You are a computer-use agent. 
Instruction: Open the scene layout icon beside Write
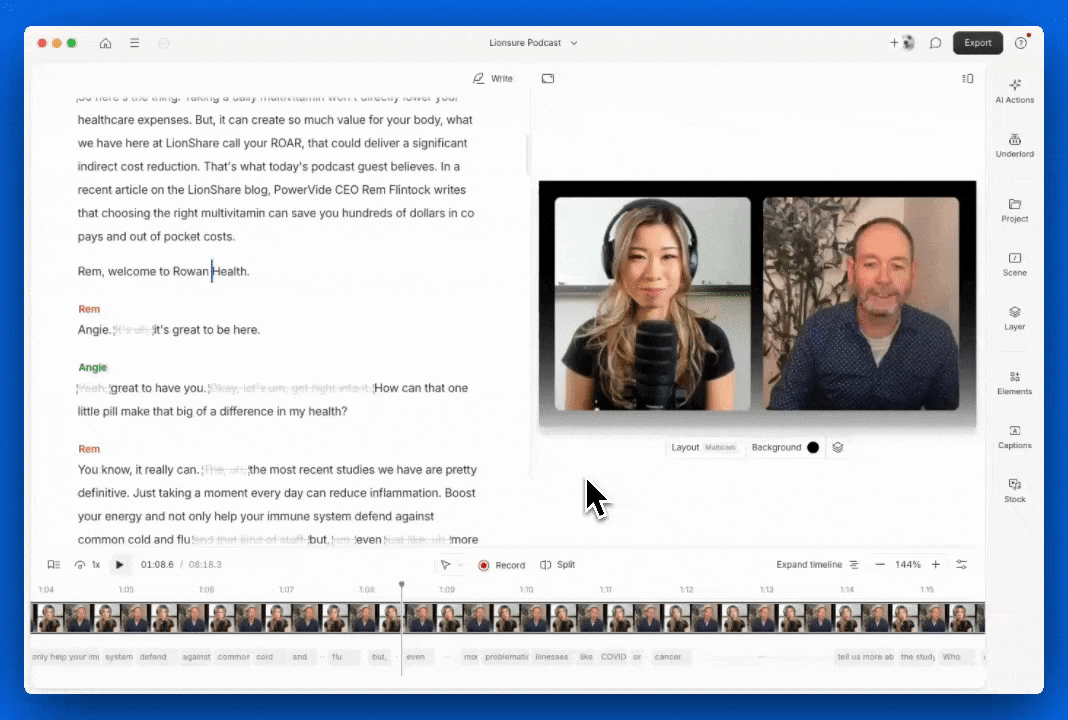(x=548, y=78)
